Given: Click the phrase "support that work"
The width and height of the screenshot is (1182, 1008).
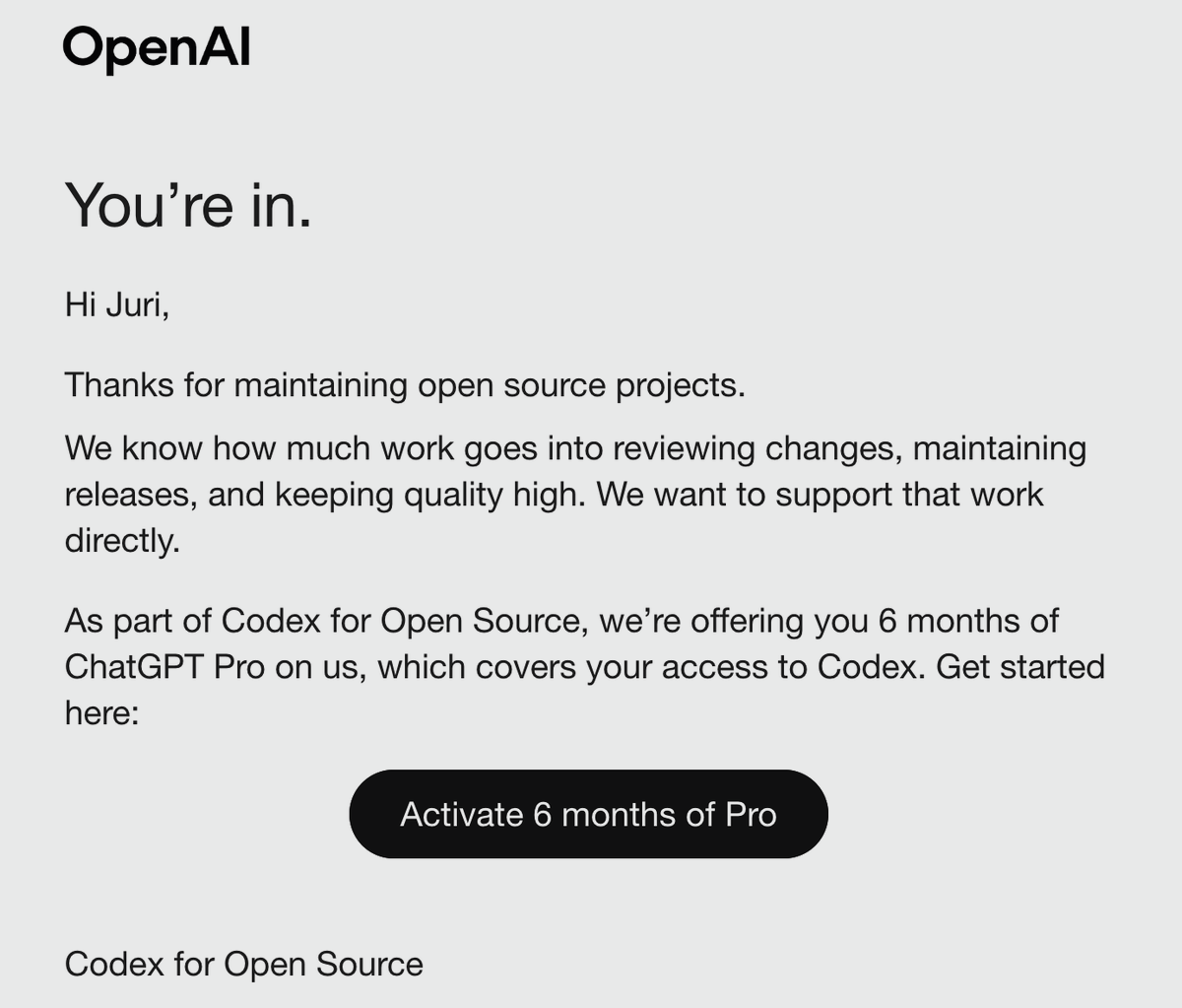Looking at the screenshot, I should [909, 494].
